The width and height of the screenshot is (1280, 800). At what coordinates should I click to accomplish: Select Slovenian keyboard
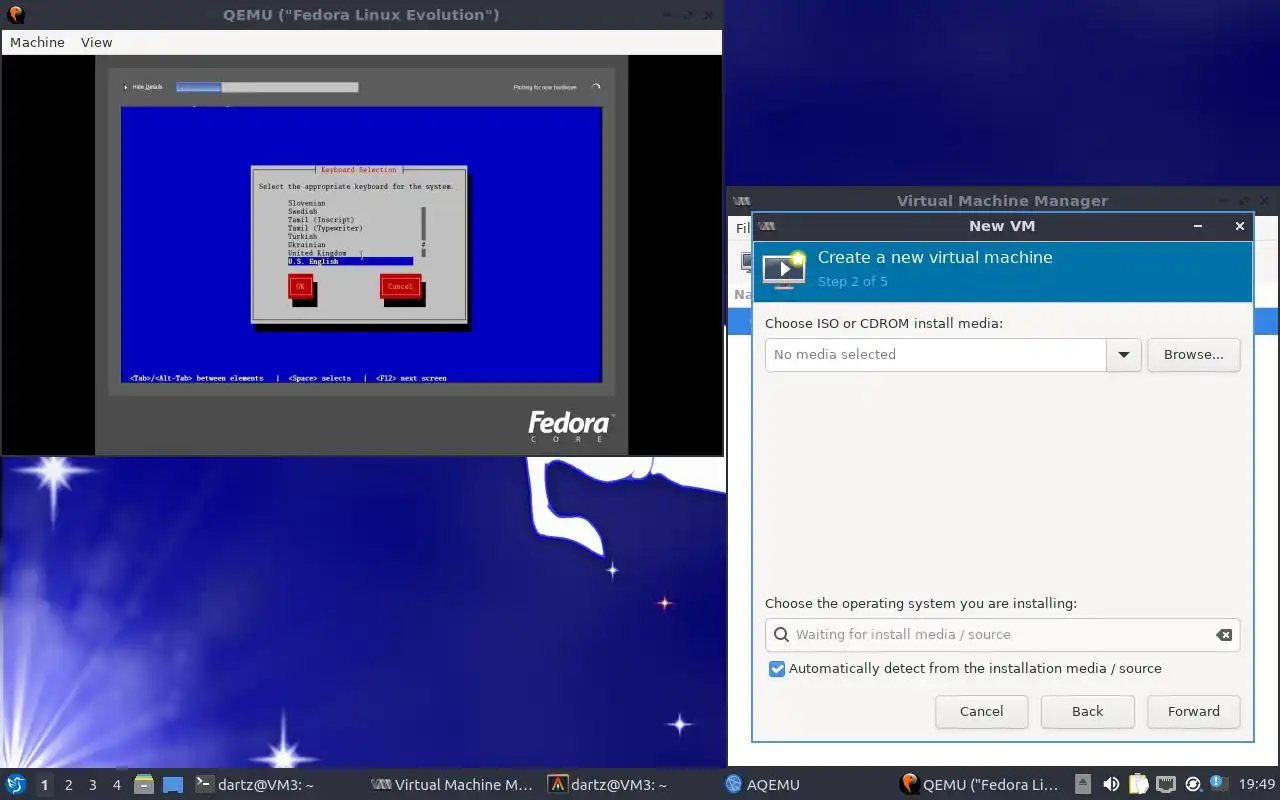pos(307,203)
